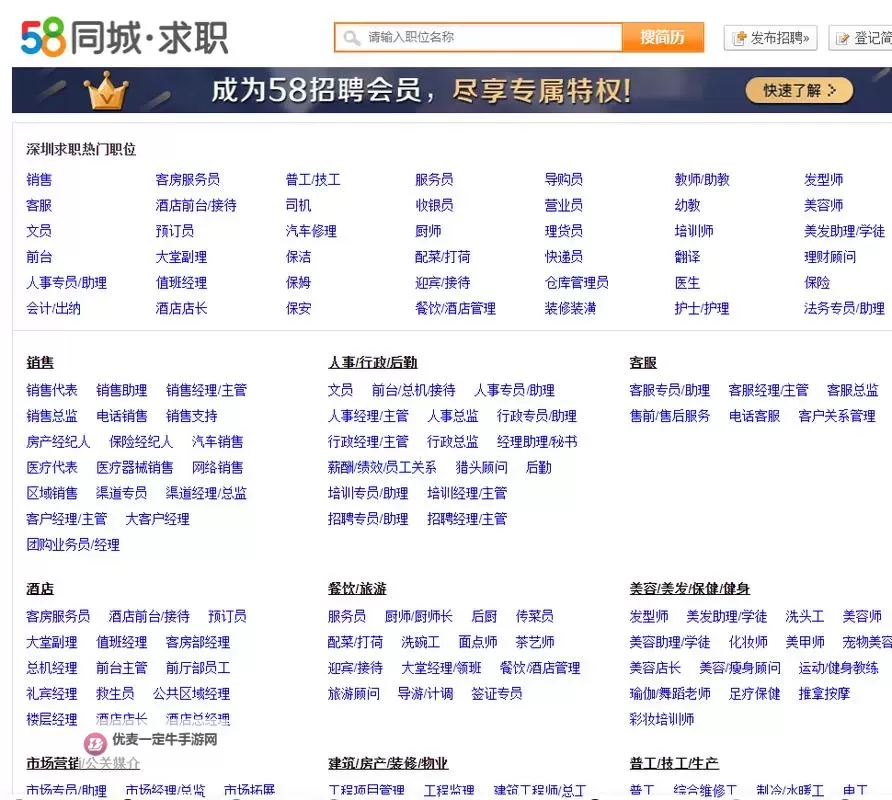Open 建筑/房产/装修/物业 category heading
Screen dimensions: 892x800
[x=388, y=764]
